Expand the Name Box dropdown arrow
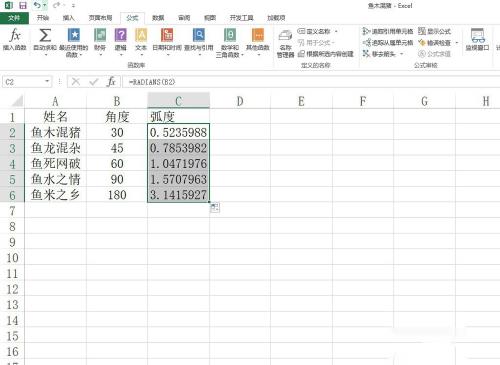Image resolution: width=500 pixels, height=365 pixels. (x=47, y=81)
